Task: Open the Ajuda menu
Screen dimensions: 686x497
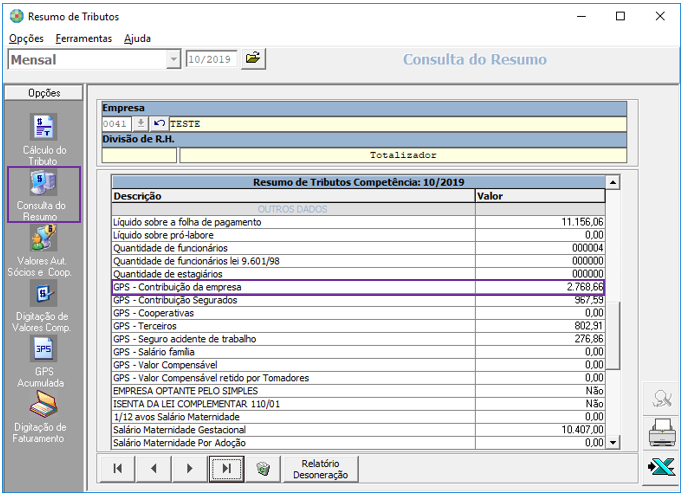Action: (137, 38)
